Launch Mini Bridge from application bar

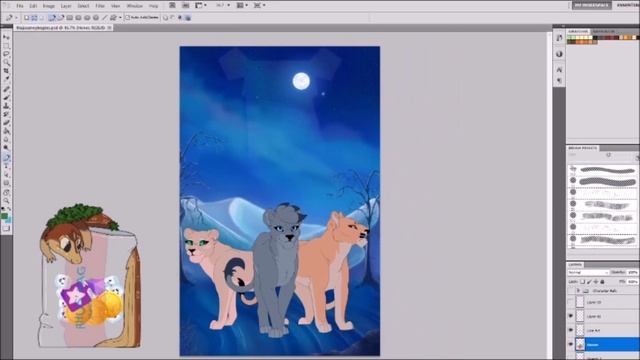click(x=185, y=5)
